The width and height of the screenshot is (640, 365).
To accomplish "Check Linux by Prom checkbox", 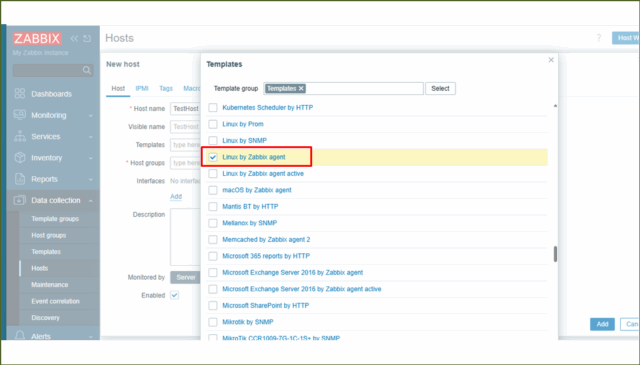I will point(213,124).
